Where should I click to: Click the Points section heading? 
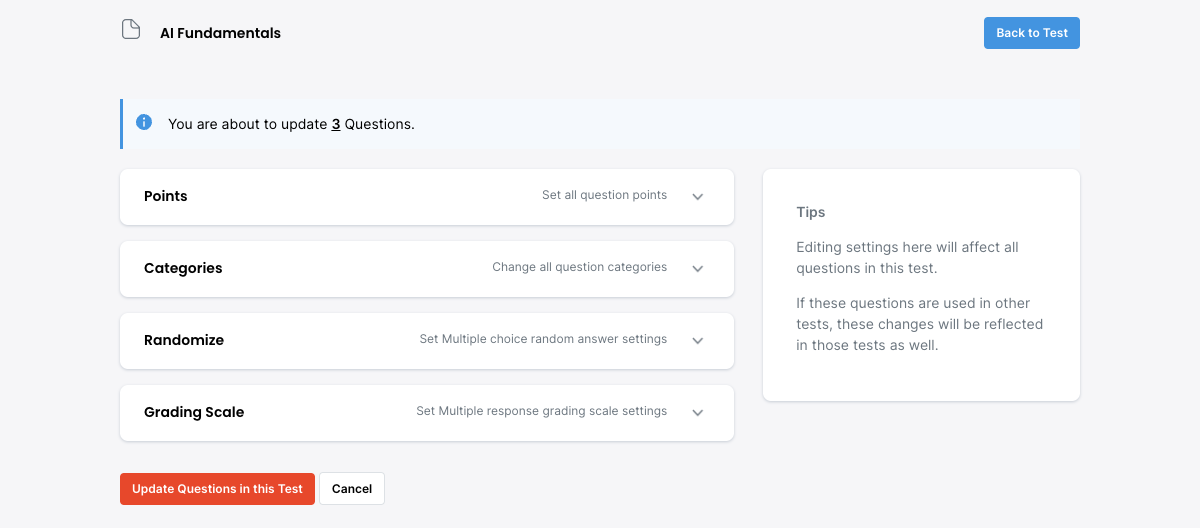(x=166, y=196)
